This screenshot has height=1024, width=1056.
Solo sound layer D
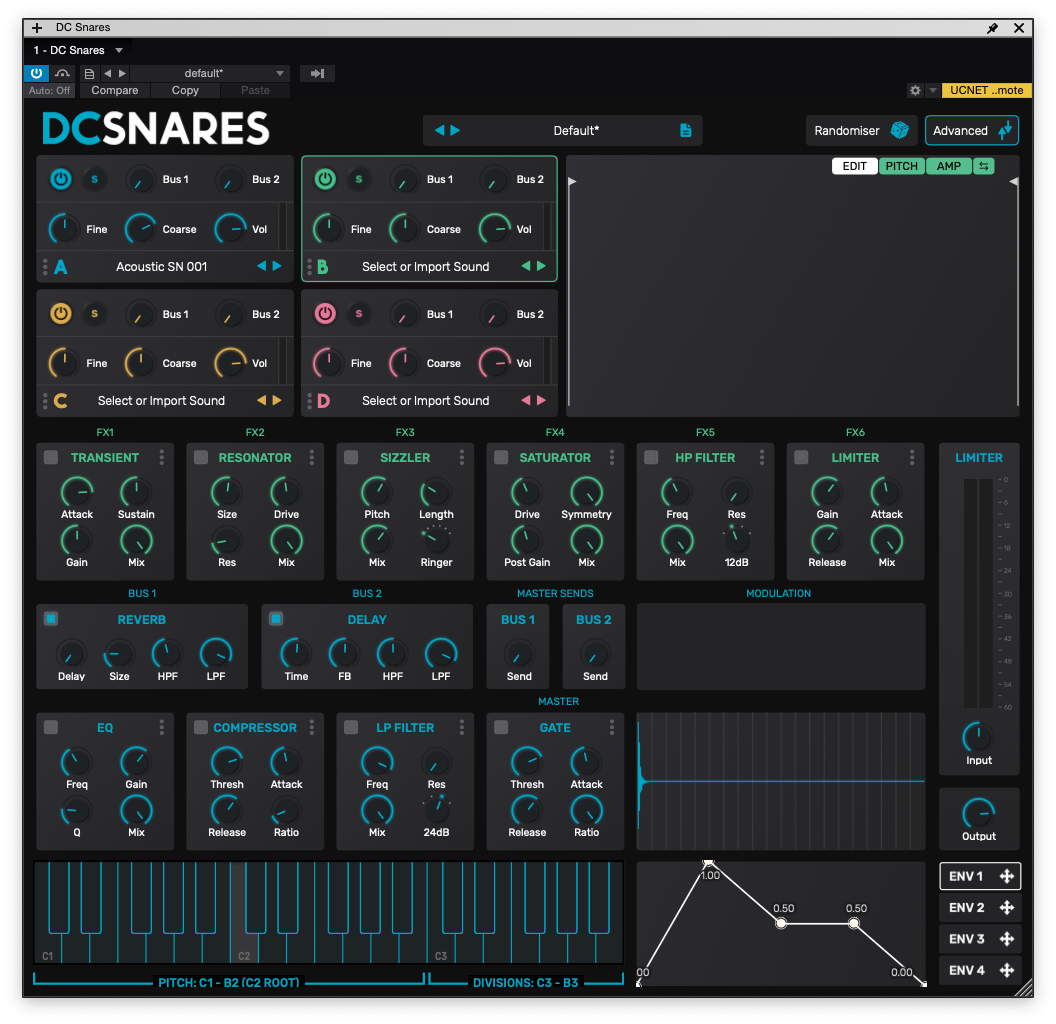tap(359, 314)
